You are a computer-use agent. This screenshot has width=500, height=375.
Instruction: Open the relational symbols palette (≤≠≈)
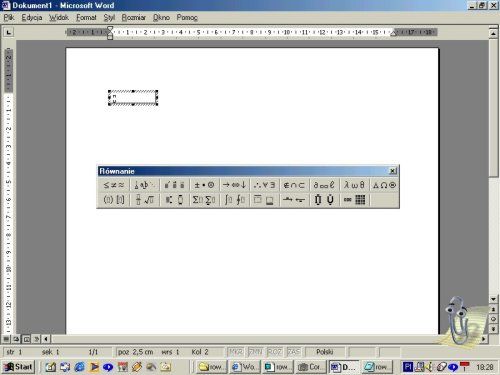tap(114, 185)
